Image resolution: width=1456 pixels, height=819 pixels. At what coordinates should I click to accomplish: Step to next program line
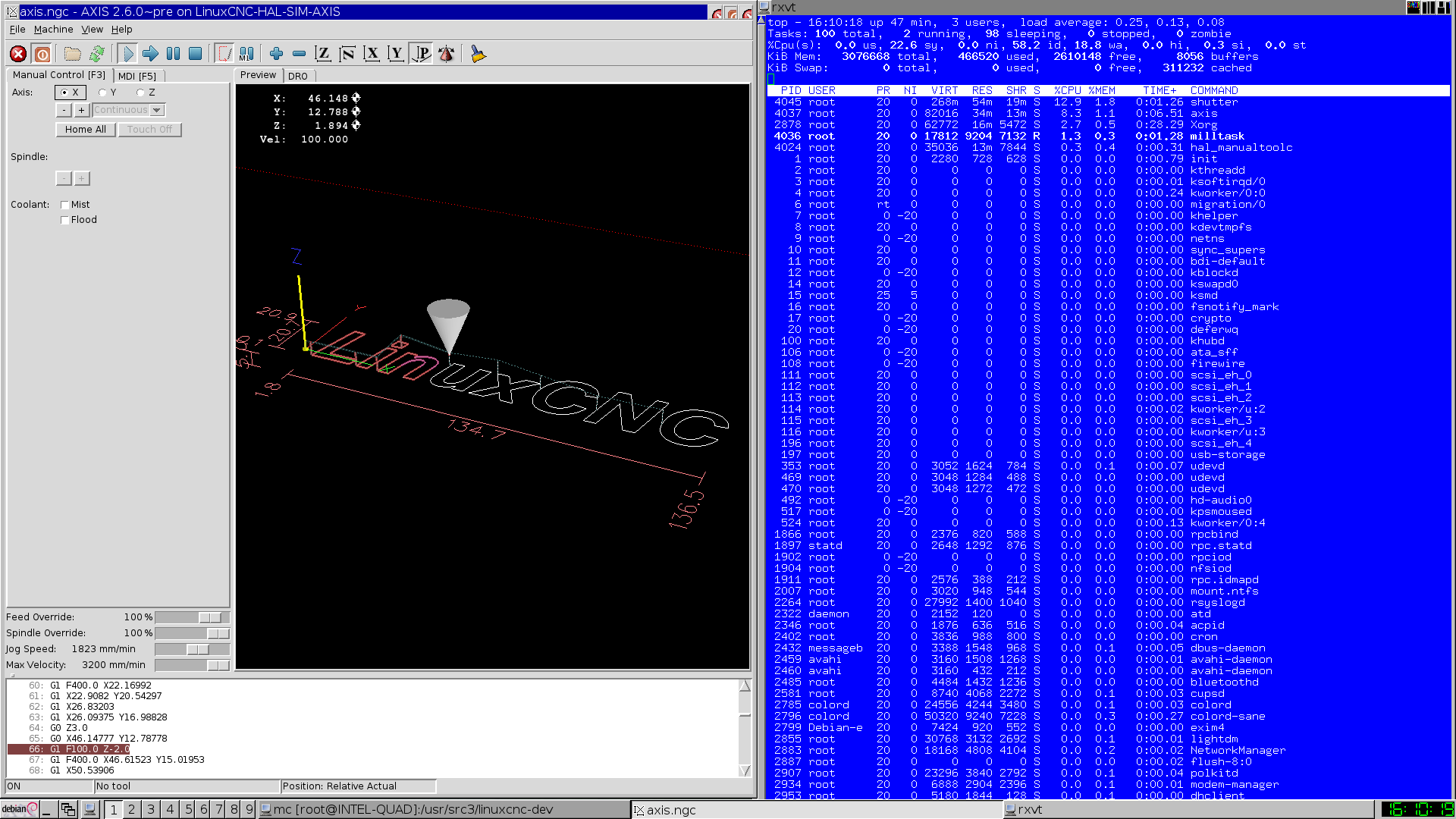[x=150, y=54]
